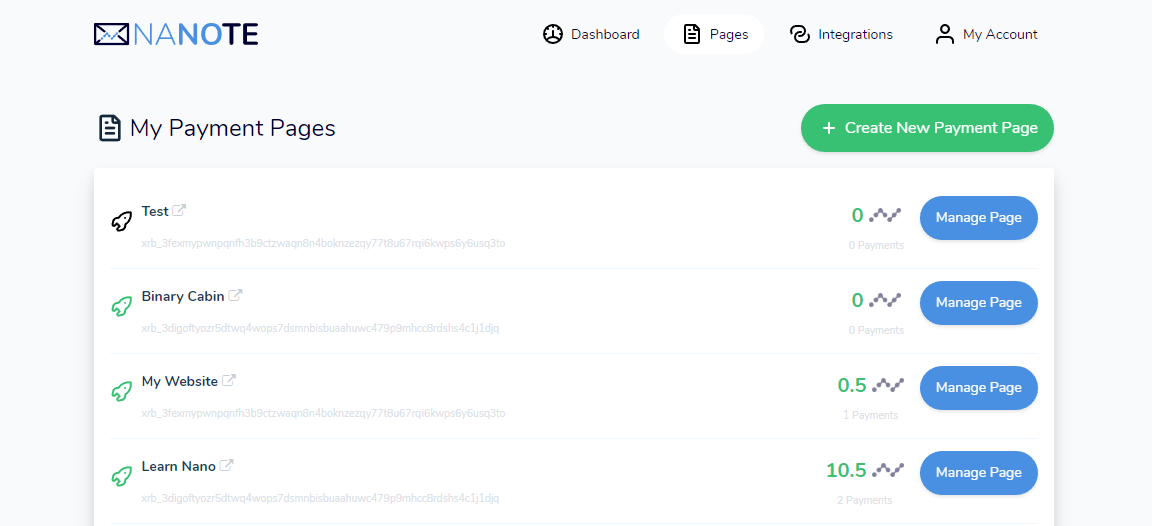Viewport: 1152px width, 526px height.
Task: Click the document icon beside My Payment Pages
Action: [x=109, y=128]
